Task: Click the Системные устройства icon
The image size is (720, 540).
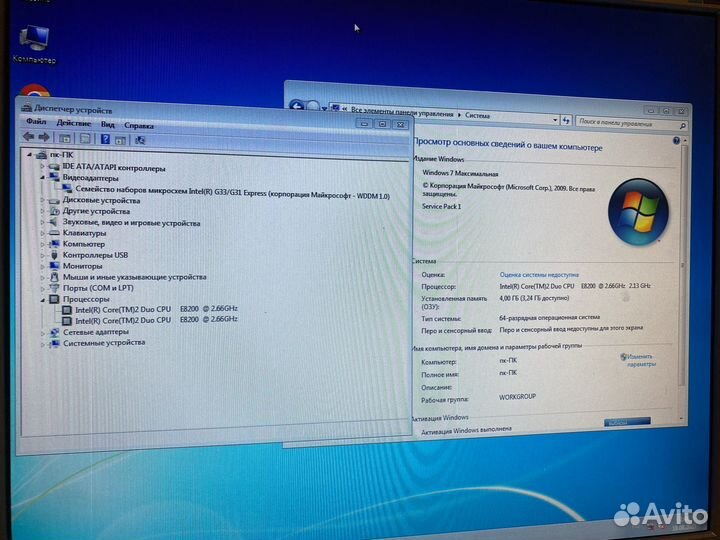Action: 54,343
